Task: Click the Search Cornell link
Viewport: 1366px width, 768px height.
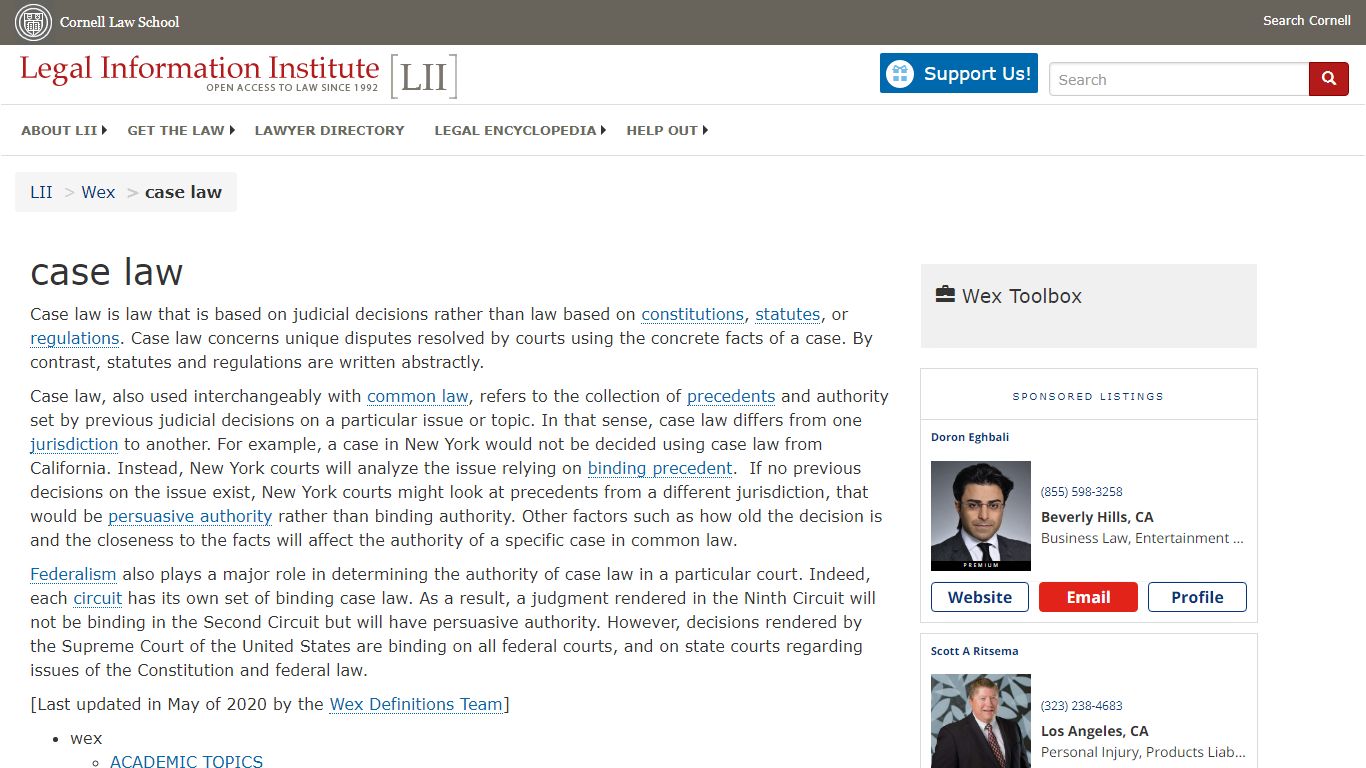Action: click(1306, 21)
